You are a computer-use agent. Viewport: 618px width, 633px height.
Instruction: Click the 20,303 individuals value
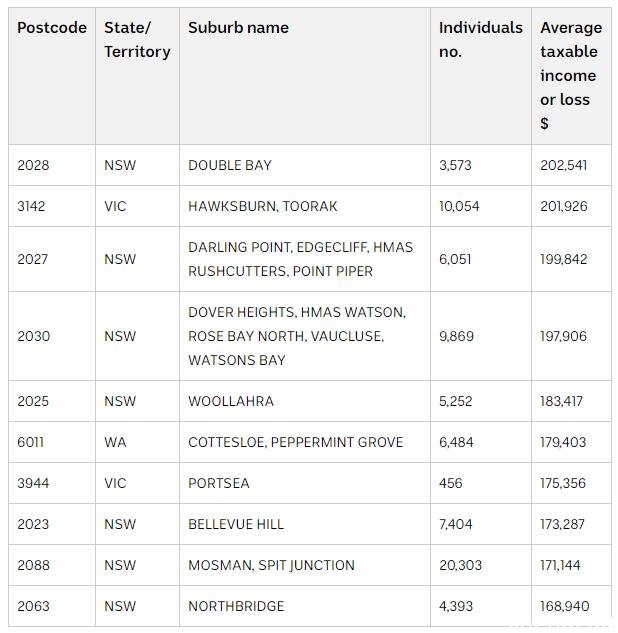(460, 565)
